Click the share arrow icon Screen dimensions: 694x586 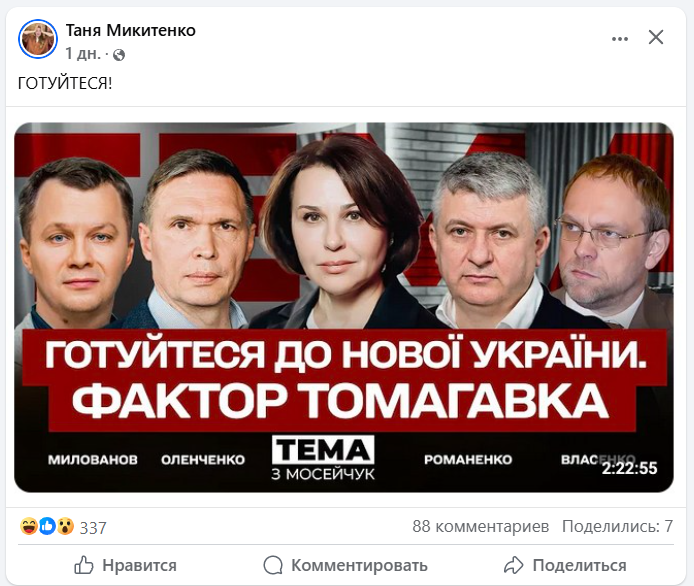pos(513,565)
